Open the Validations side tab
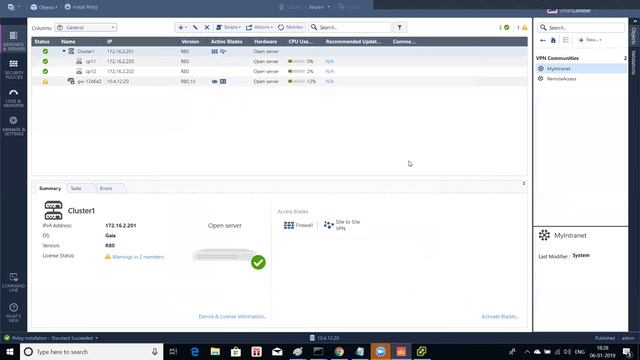This screenshot has width=640, height=360. coord(634,62)
